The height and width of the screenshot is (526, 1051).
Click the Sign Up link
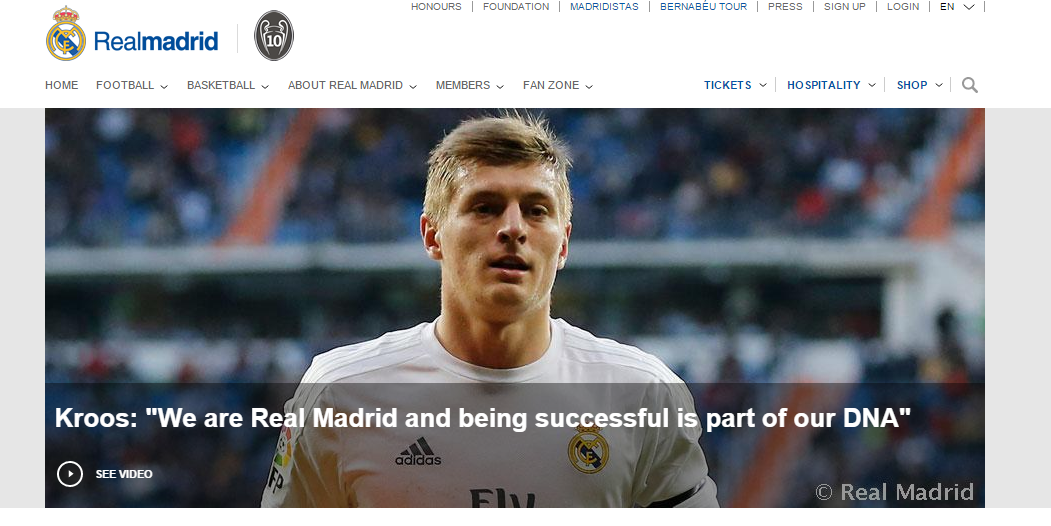pyautogui.click(x=845, y=7)
